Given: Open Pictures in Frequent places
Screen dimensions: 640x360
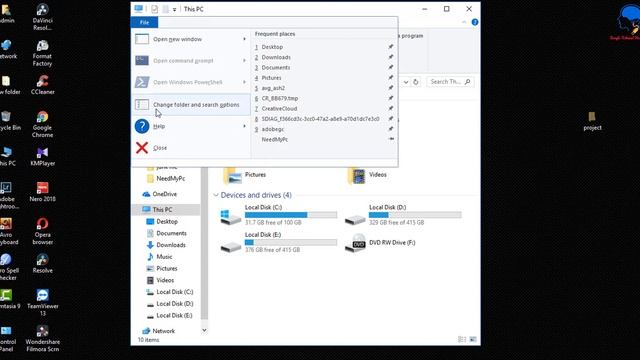Looking at the screenshot, I should (x=271, y=78).
